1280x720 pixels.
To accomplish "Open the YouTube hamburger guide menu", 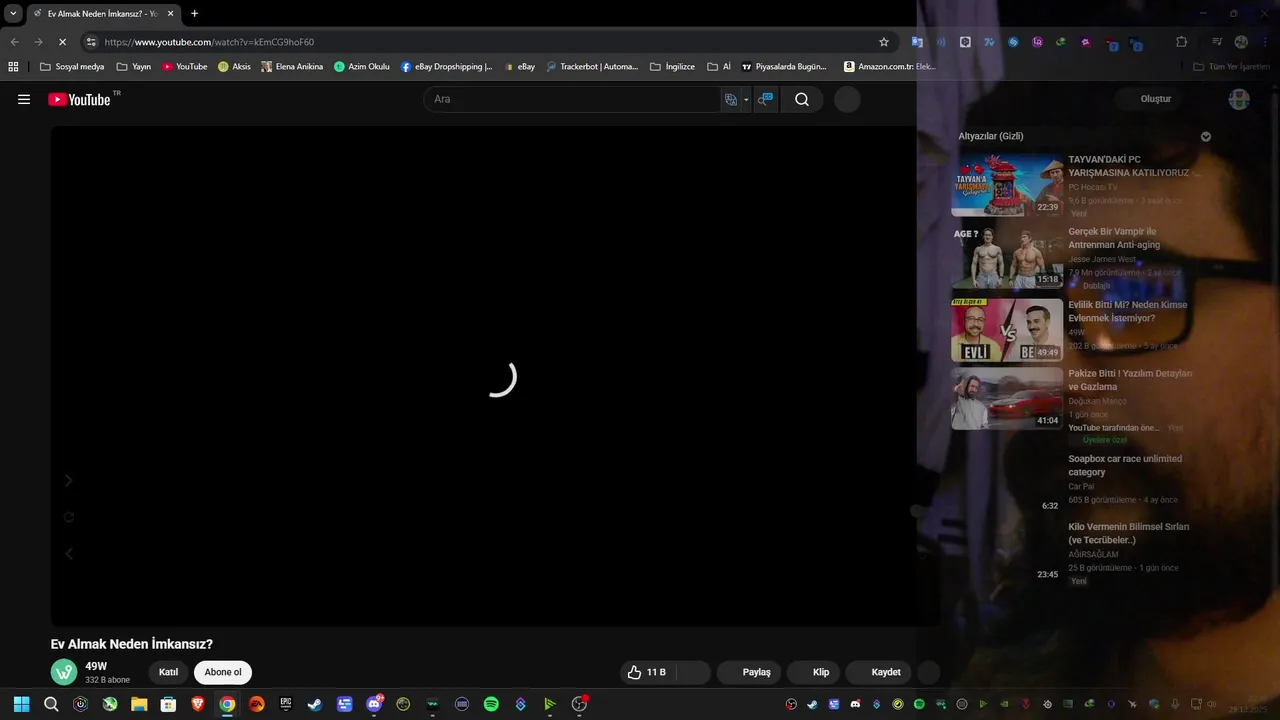I will click(x=24, y=99).
